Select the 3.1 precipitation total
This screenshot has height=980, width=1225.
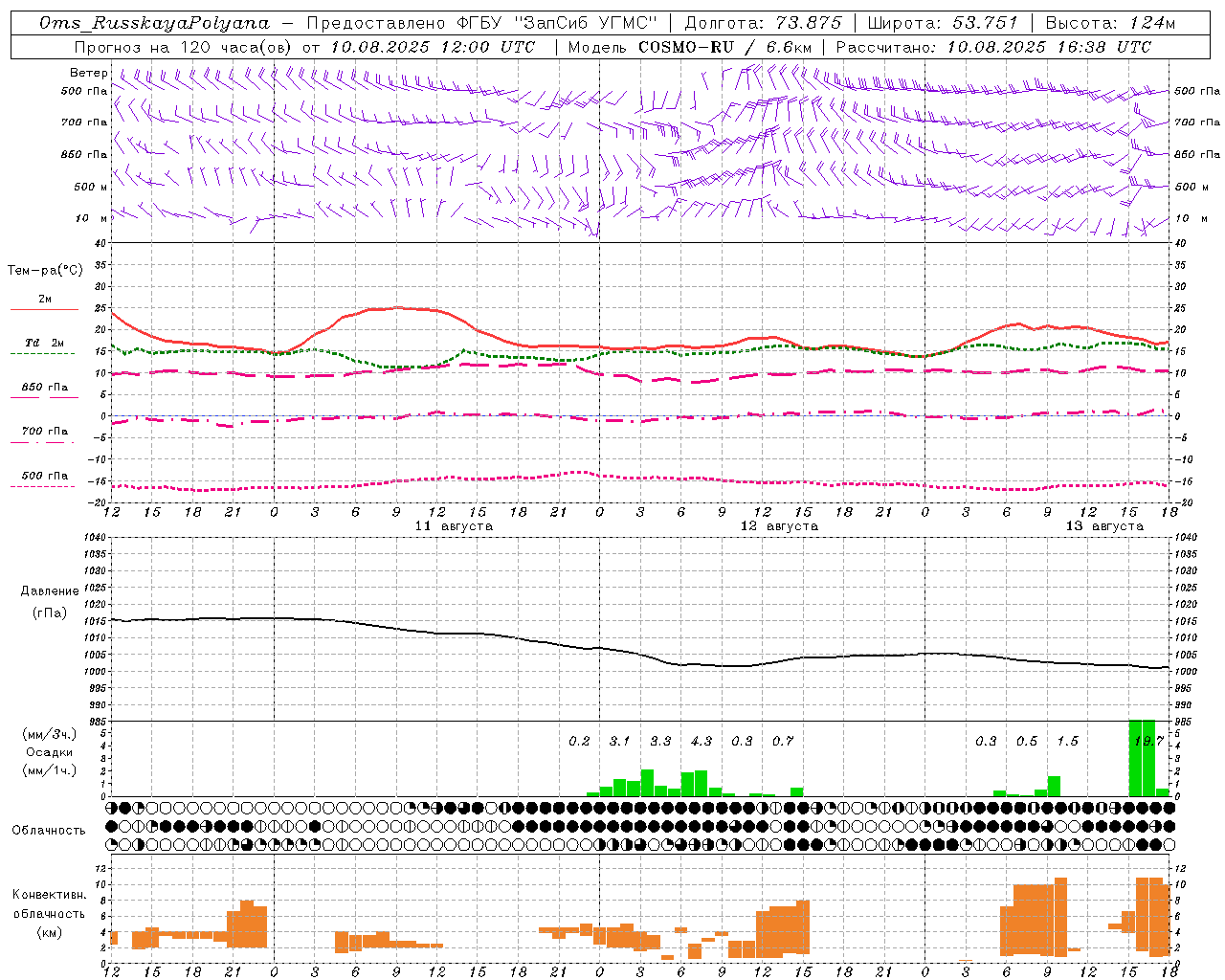click(619, 742)
